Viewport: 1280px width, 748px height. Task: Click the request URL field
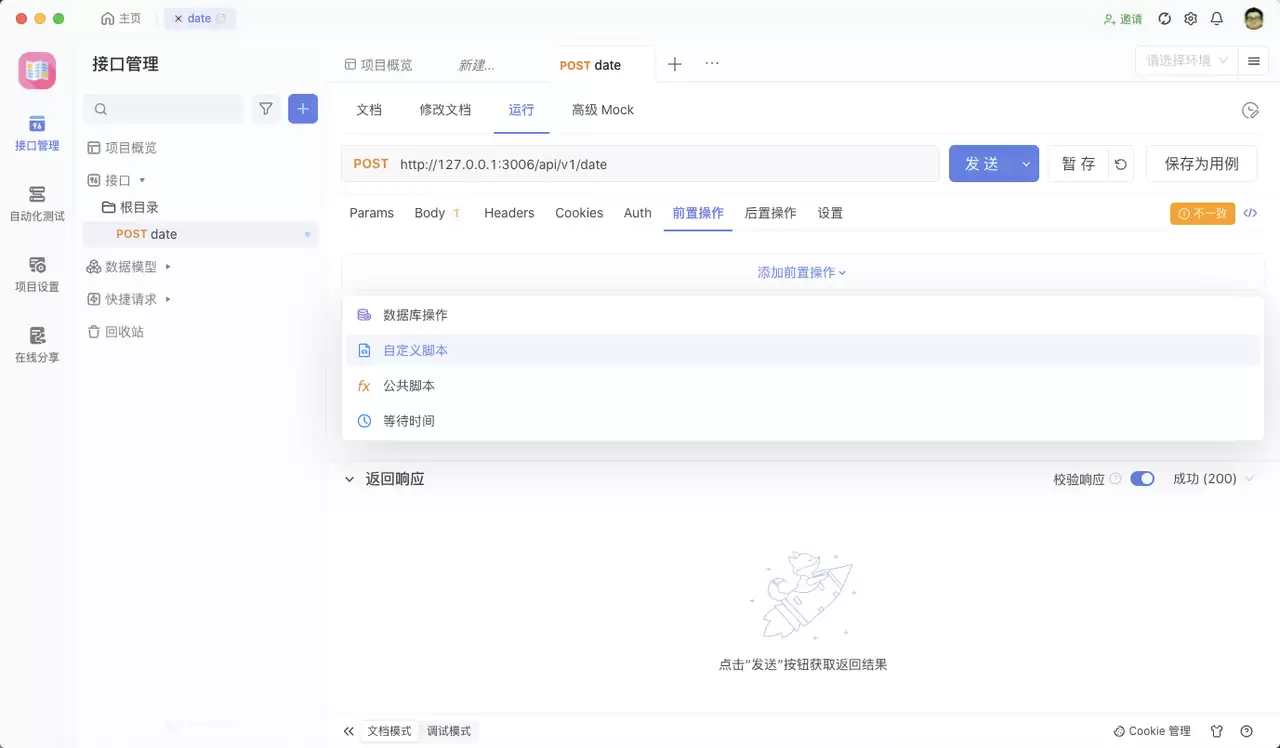(x=666, y=164)
